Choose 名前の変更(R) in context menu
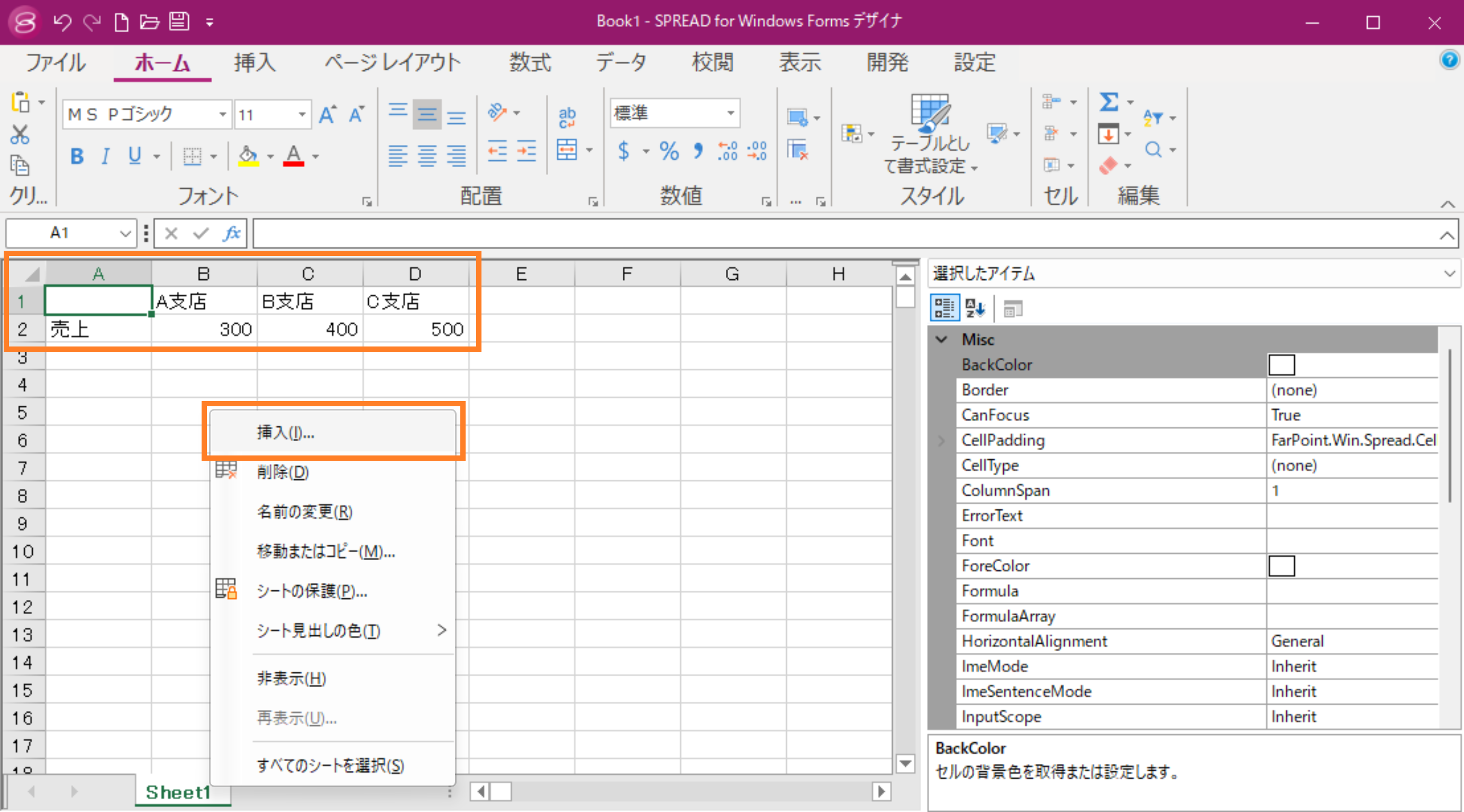 [x=333, y=512]
